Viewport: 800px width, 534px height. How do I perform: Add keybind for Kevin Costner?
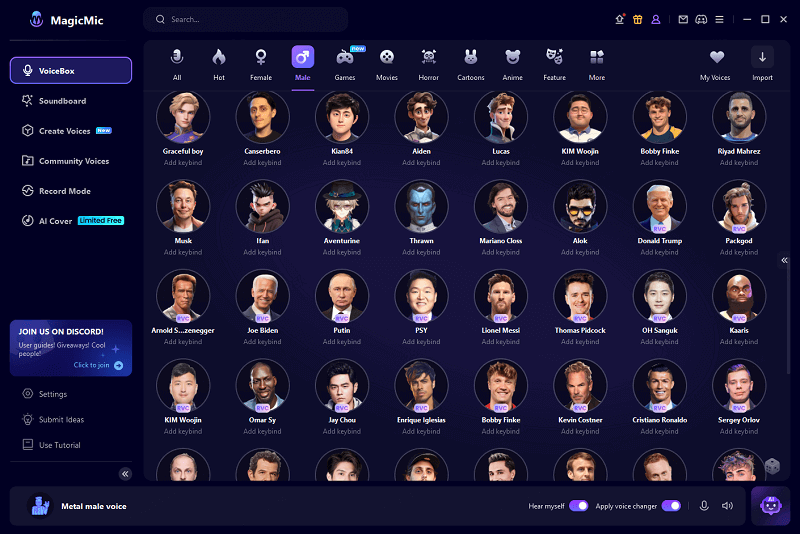coord(580,431)
